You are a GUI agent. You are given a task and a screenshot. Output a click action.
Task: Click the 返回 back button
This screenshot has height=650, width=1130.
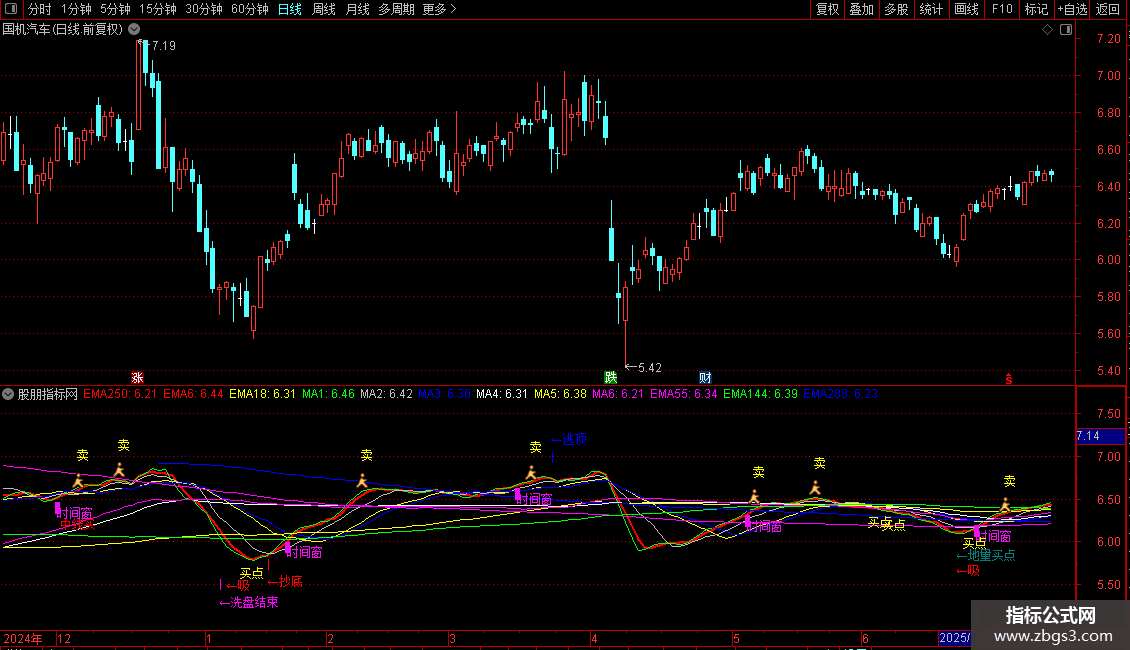(x=1108, y=9)
